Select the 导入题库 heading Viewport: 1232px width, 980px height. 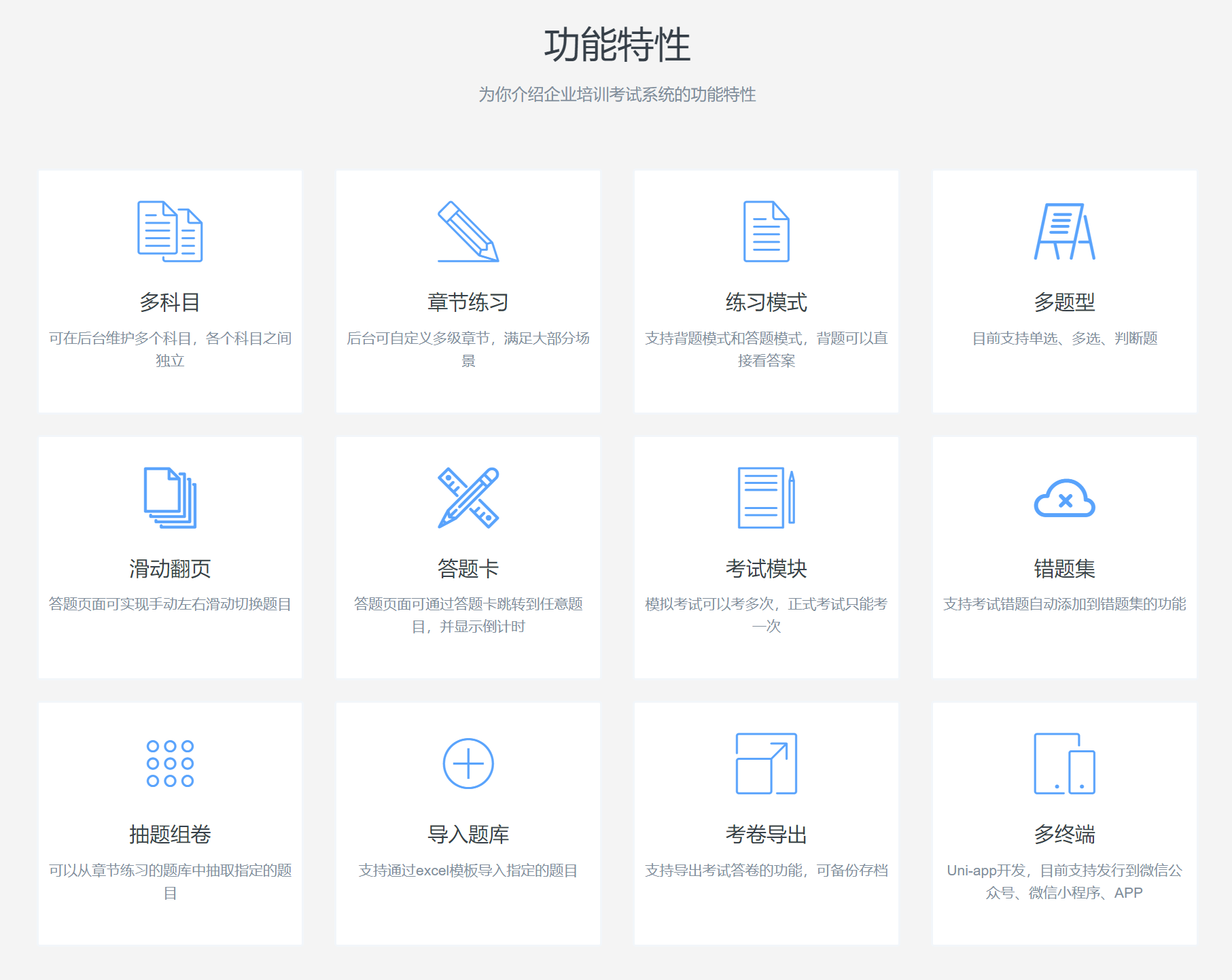[468, 834]
